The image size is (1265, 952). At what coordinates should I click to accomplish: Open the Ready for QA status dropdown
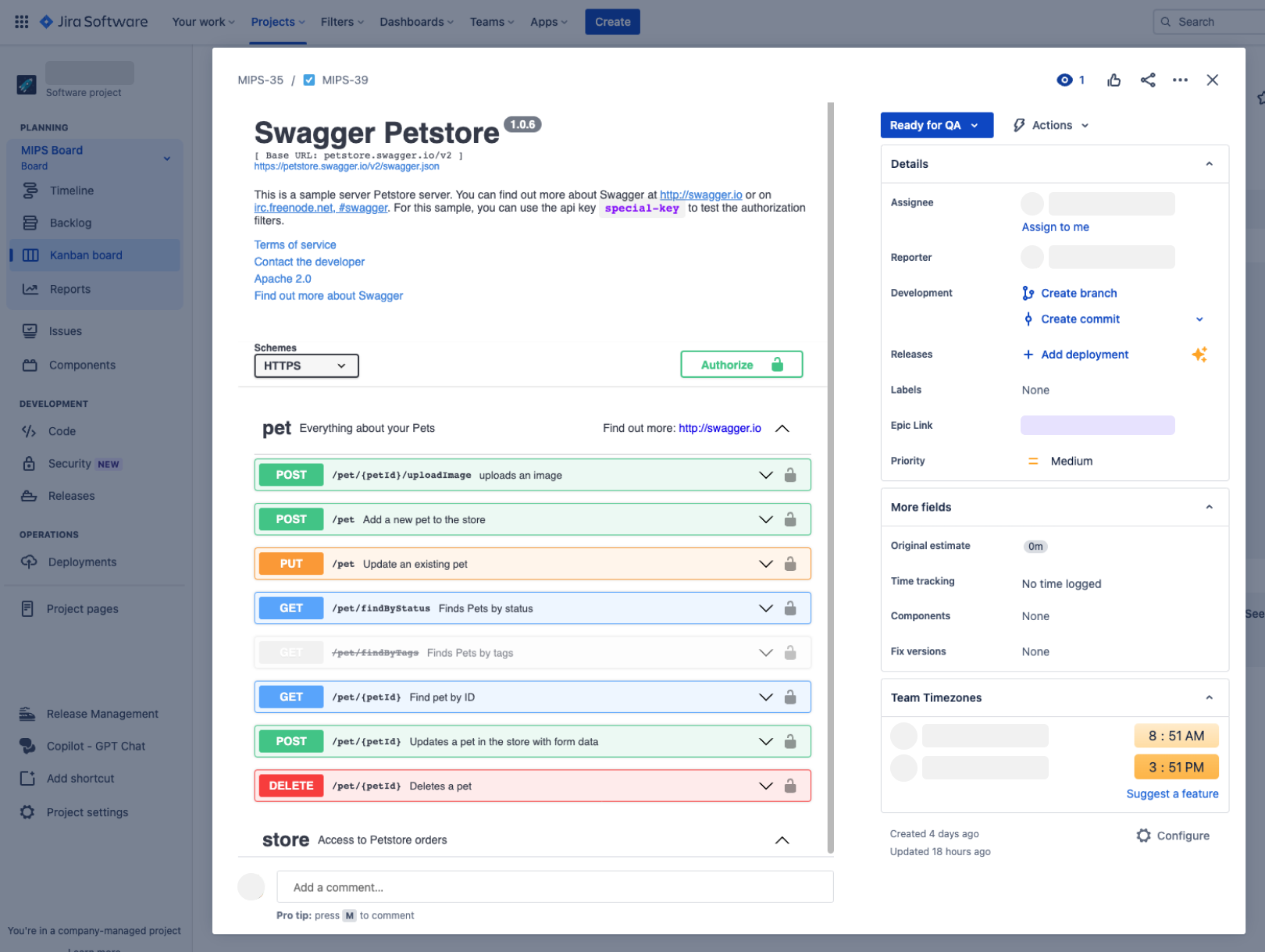tap(936, 125)
